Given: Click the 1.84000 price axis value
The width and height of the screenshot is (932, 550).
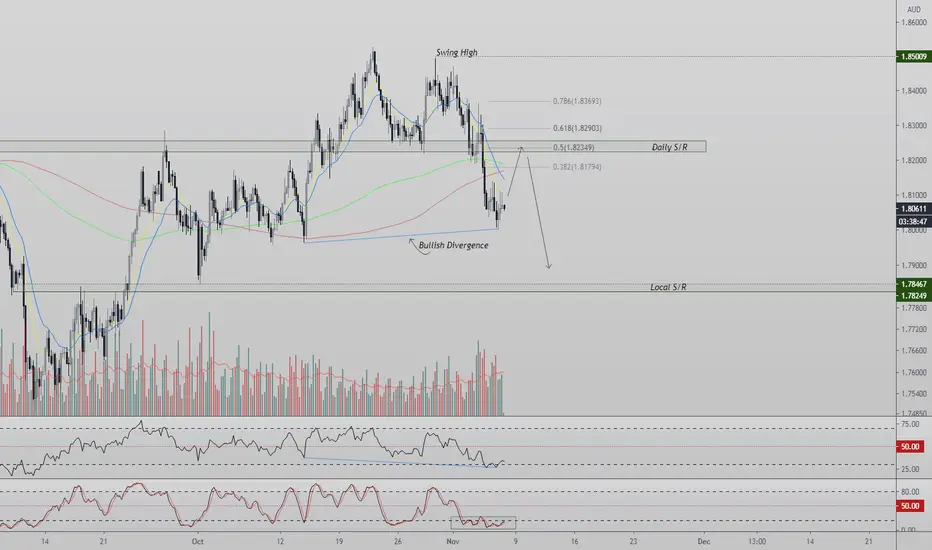Looking at the screenshot, I should click(x=914, y=91).
